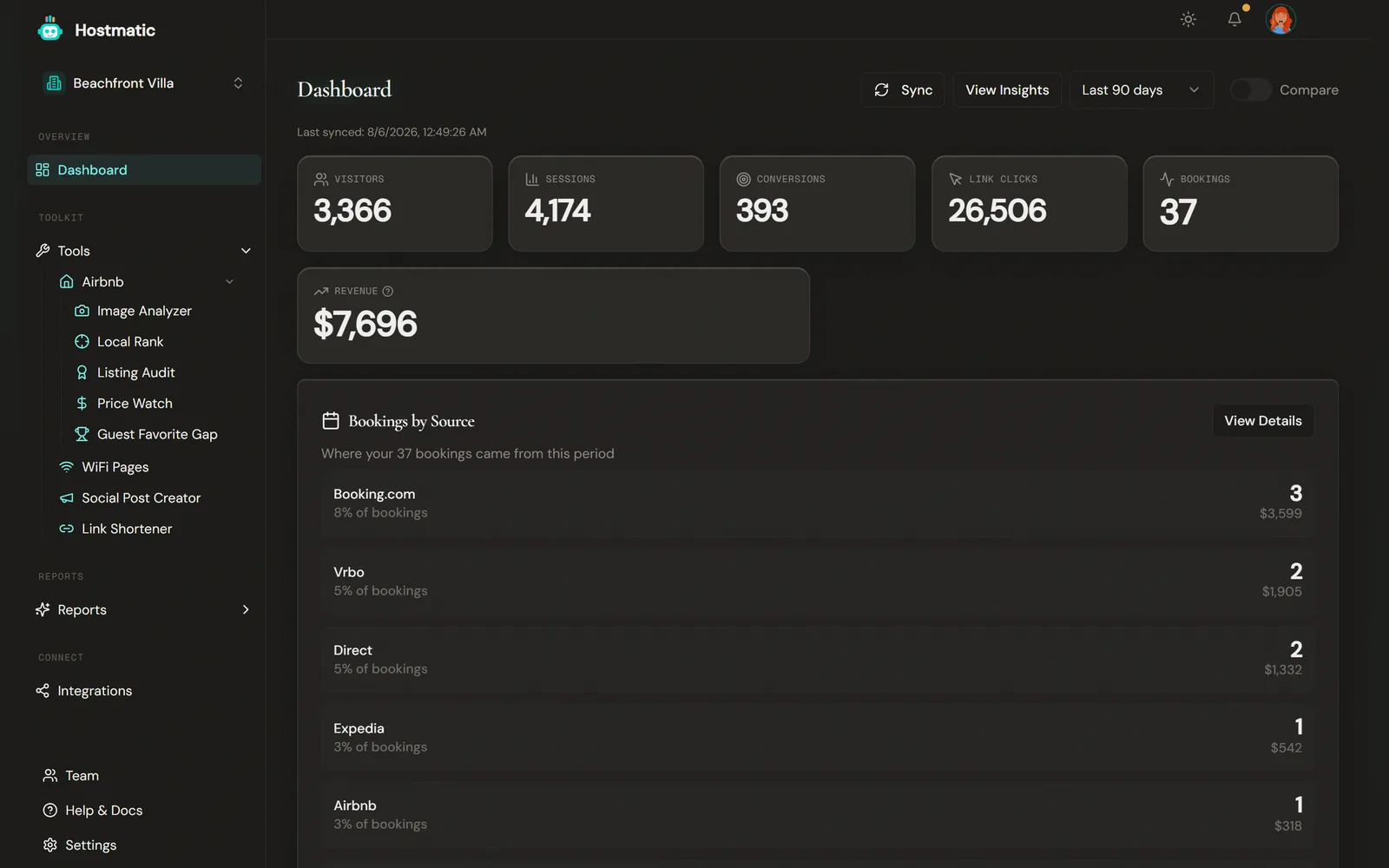Image resolution: width=1389 pixels, height=868 pixels.
Task: Click the Direct source row
Action: tap(817, 660)
